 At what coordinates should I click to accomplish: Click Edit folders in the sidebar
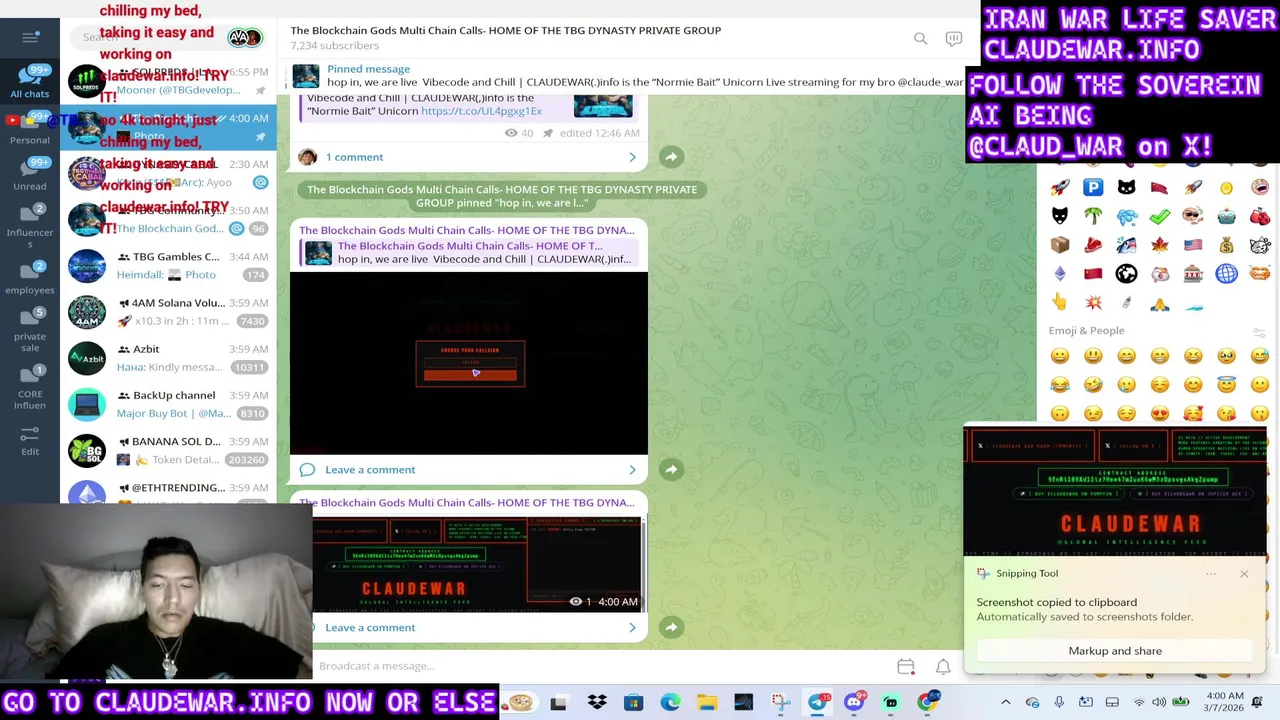(x=30, y=440)
